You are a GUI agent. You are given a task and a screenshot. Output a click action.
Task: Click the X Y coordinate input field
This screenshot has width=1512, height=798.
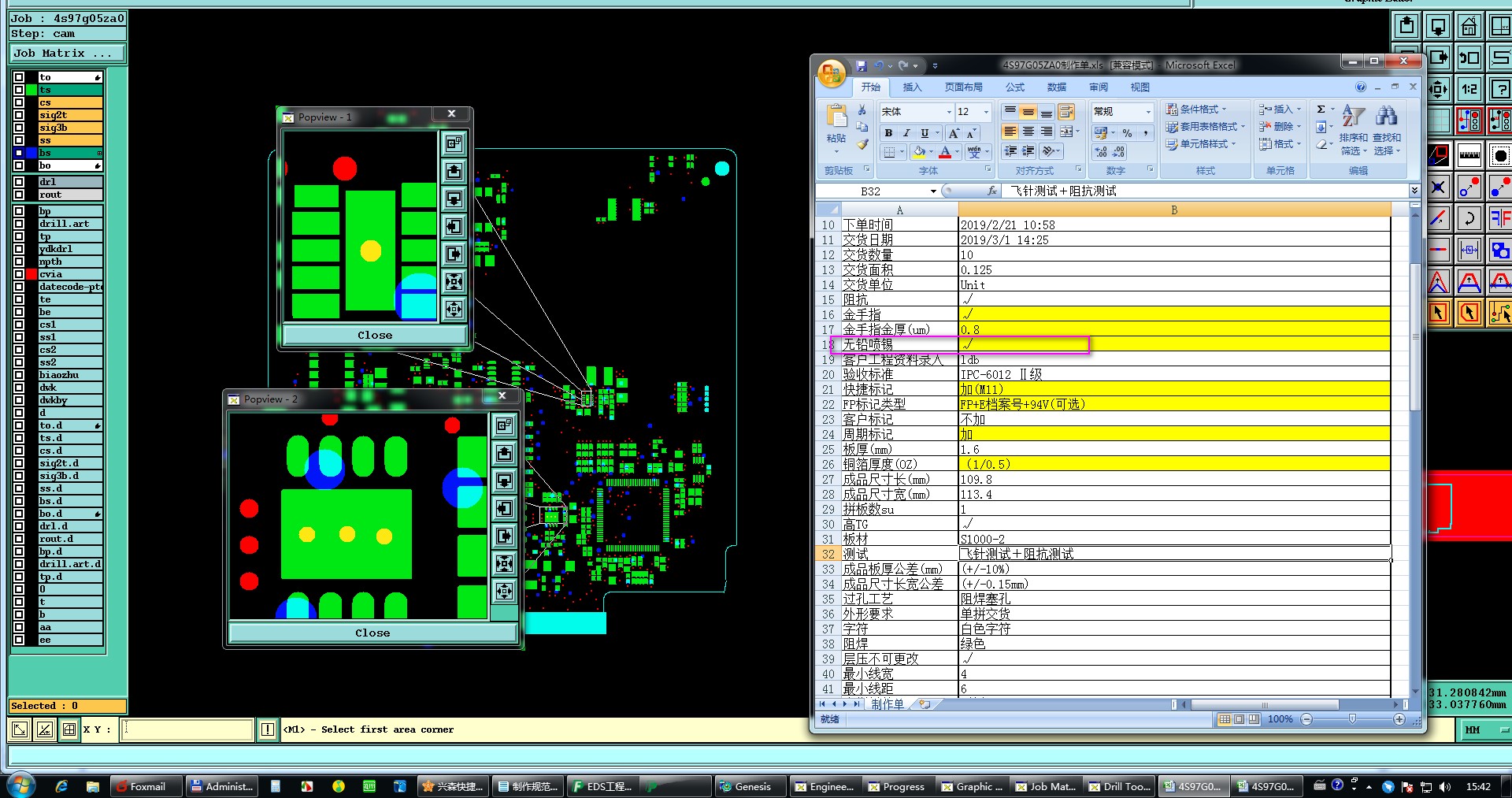[187, 729]
